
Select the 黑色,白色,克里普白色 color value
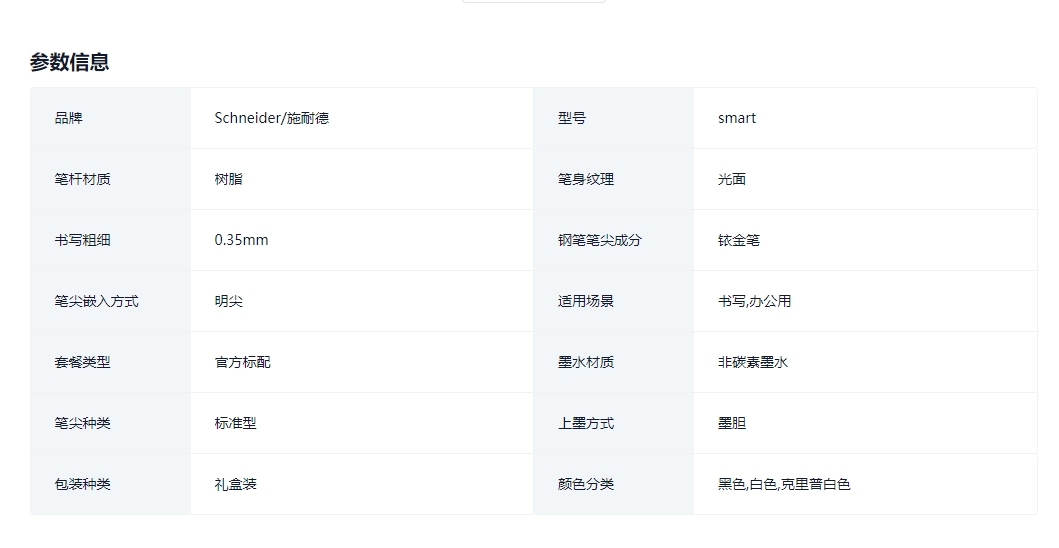tap(784, 484)
